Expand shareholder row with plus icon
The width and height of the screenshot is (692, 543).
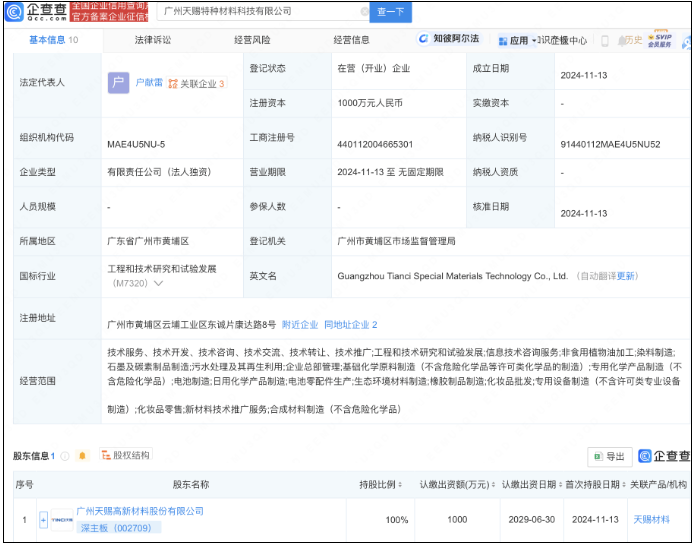[x=42, y=520]
